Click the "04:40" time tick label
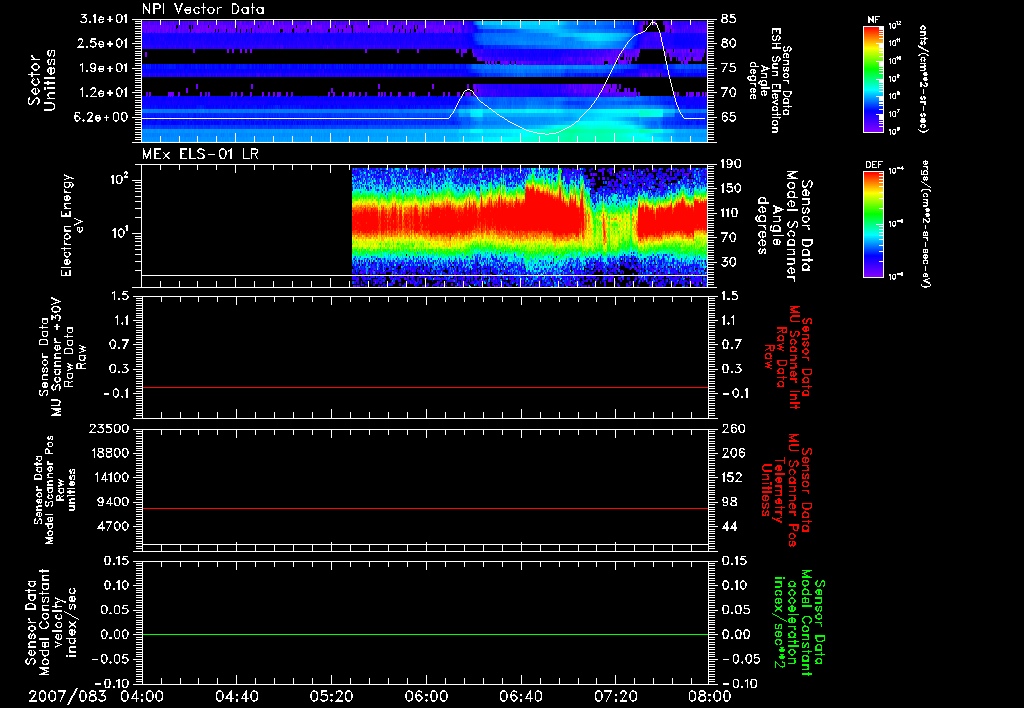 (236, 696)
